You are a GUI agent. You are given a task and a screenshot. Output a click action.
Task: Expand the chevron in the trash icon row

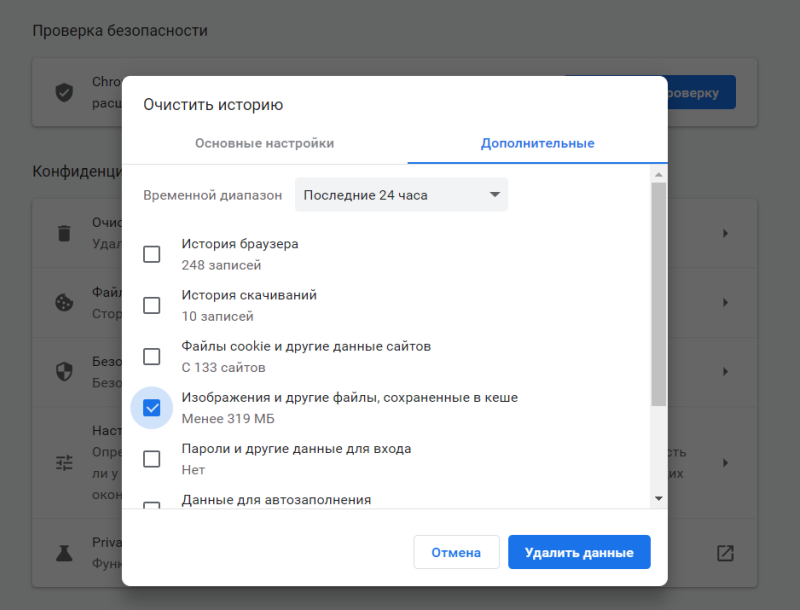725,233
